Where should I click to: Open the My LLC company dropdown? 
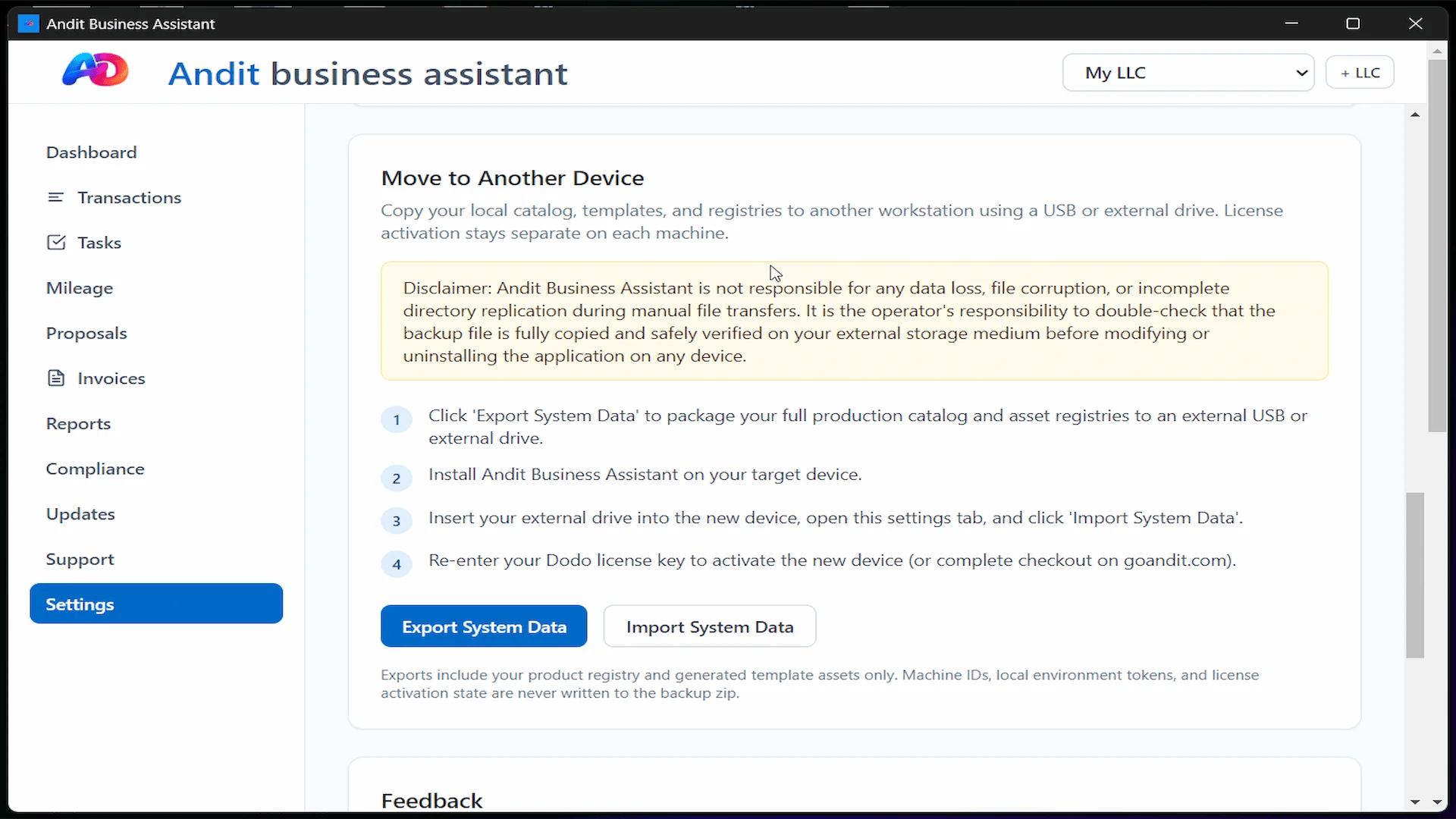click(x=1188, y=73)
